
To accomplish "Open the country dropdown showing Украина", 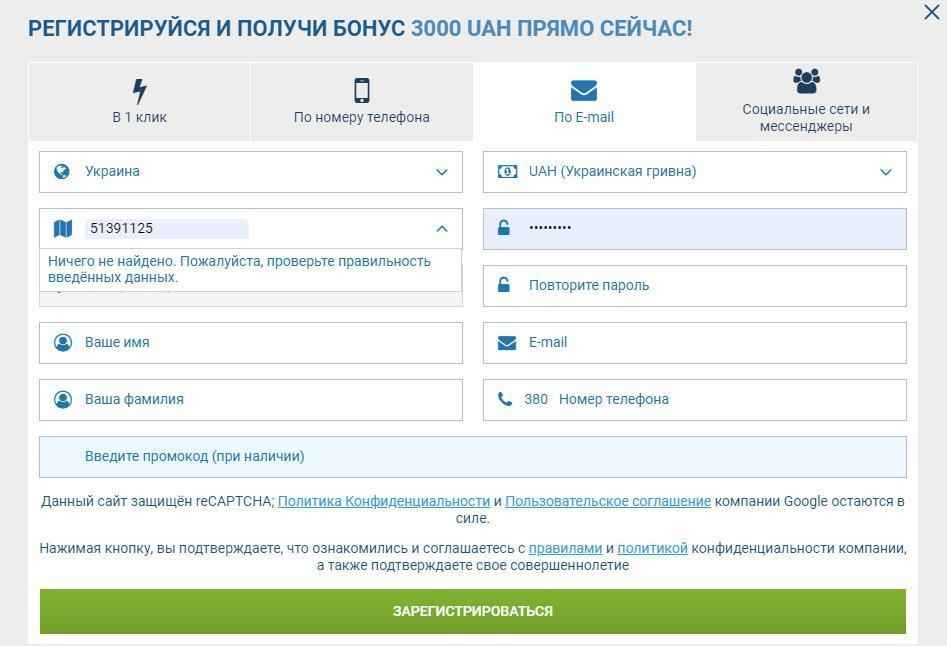I will point(251,172).
